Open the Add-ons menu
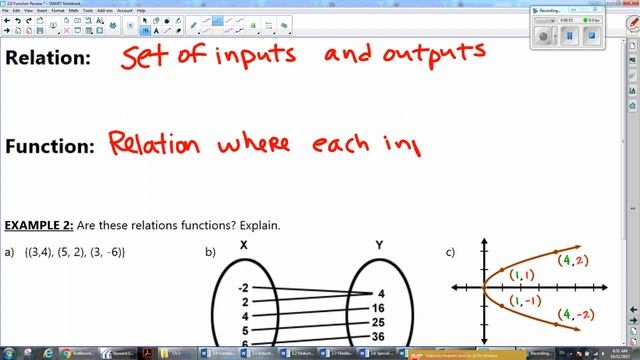 coord(105,11)
